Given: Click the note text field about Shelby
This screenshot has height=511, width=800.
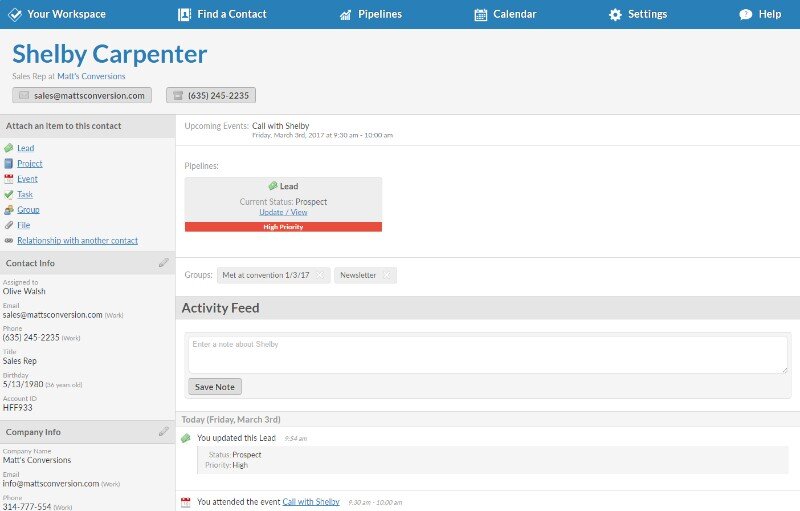Looking at the screenshot, I should pyautogui.click(x=487, y=354).
